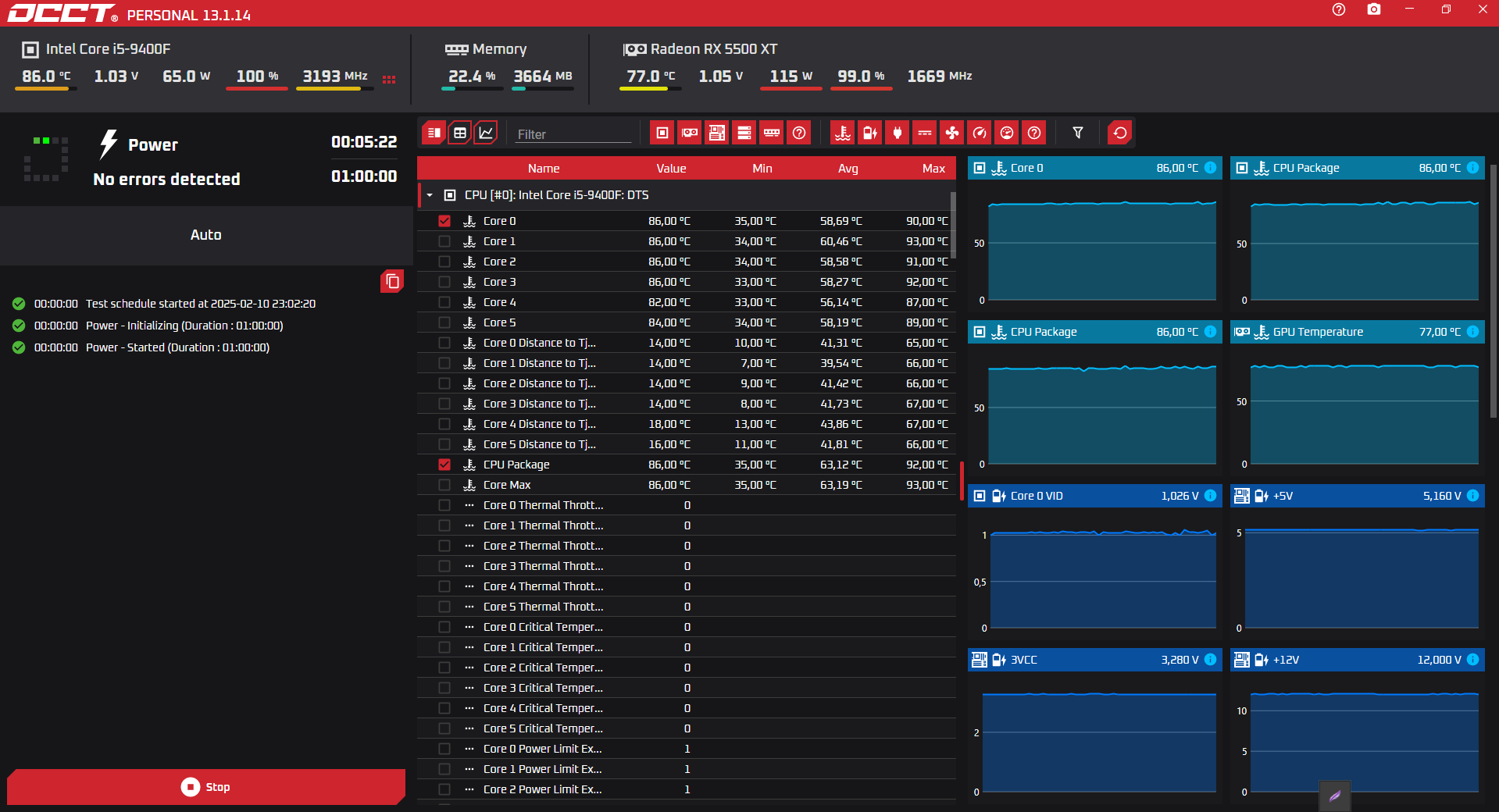Toggle usage load gauge filter icon
Viewport: 1499px width, 812px height.
[1007, 133]
